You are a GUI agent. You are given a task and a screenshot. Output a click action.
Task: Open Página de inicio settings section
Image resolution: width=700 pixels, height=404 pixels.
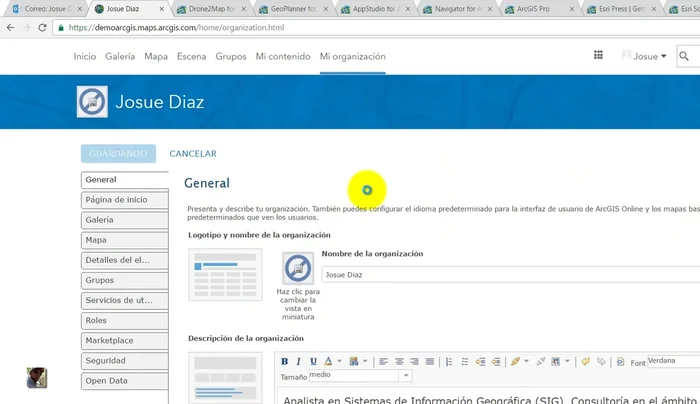pos(125,200)
